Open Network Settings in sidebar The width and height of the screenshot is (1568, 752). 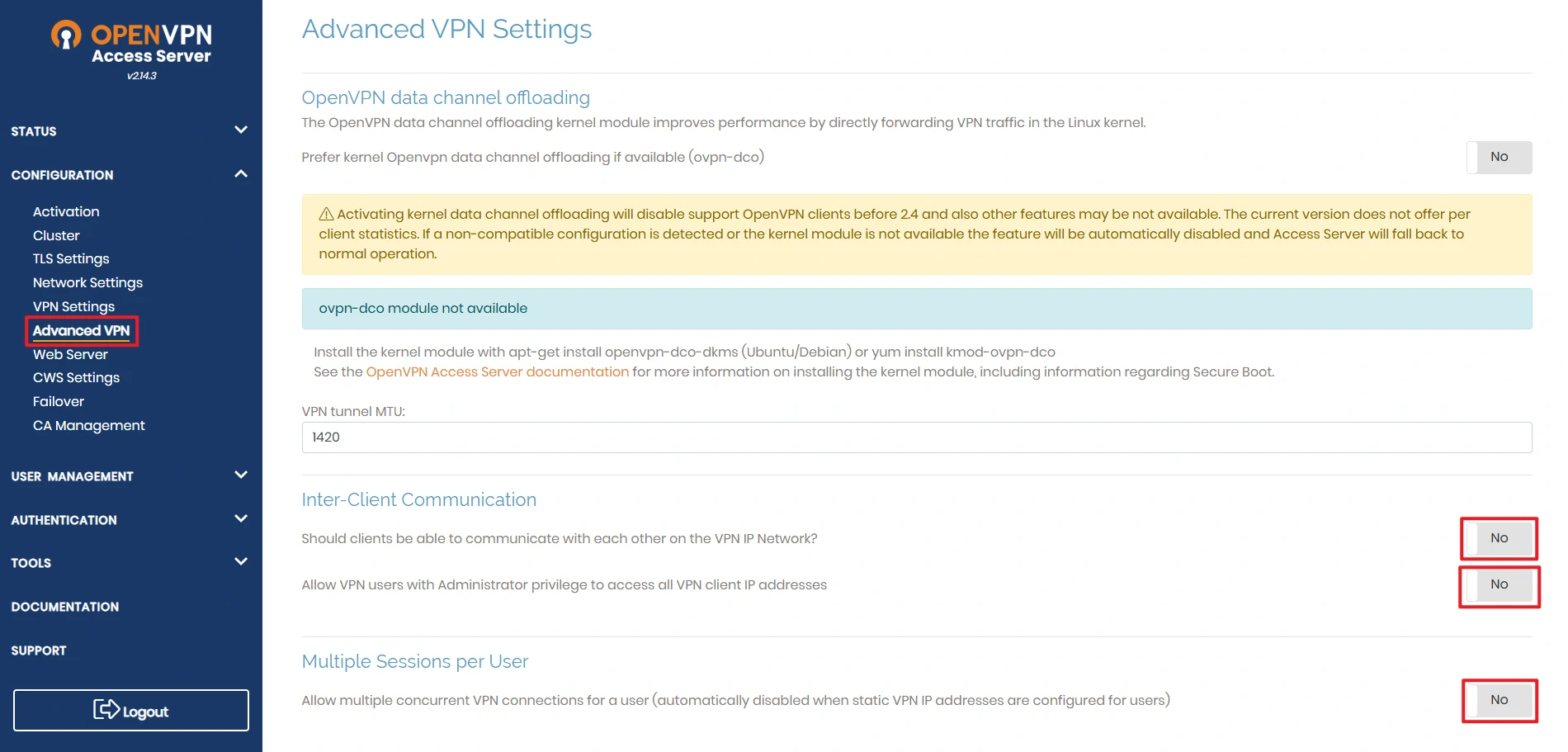tap(87, 283)
